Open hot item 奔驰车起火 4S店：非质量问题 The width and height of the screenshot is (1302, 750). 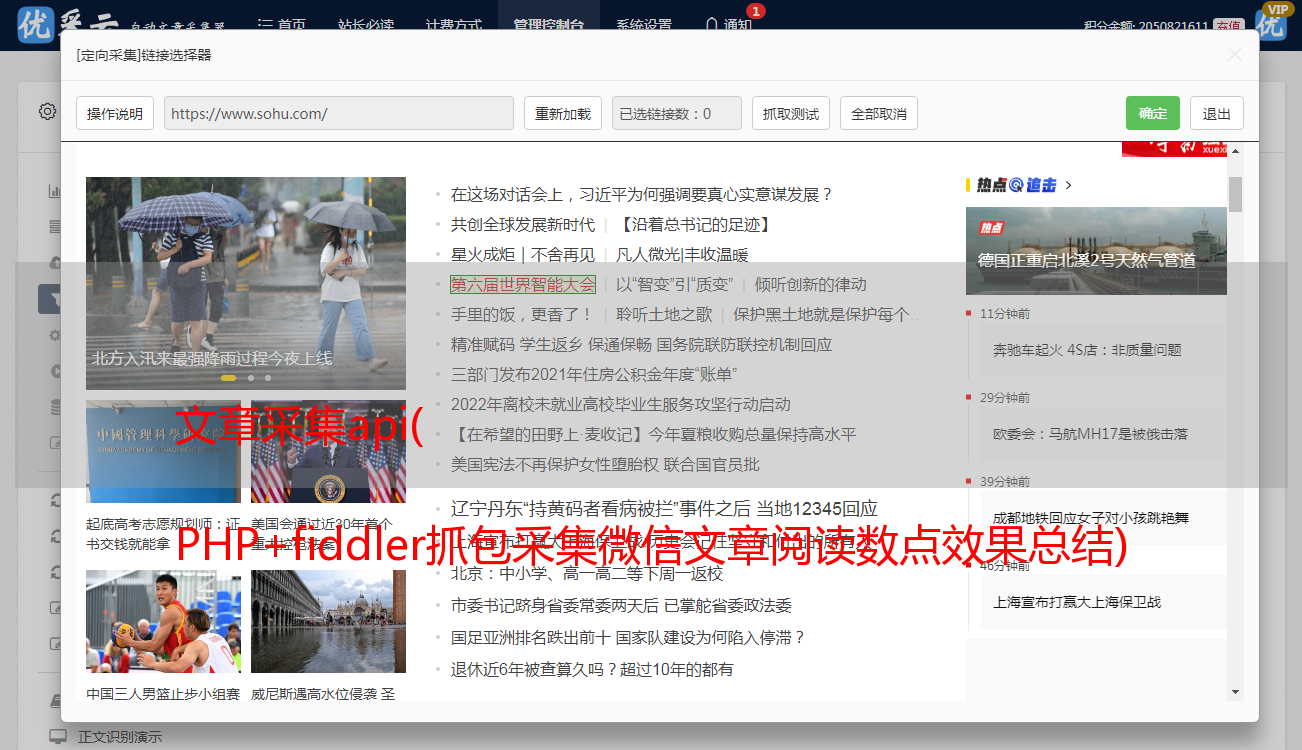coord(1087,350)
